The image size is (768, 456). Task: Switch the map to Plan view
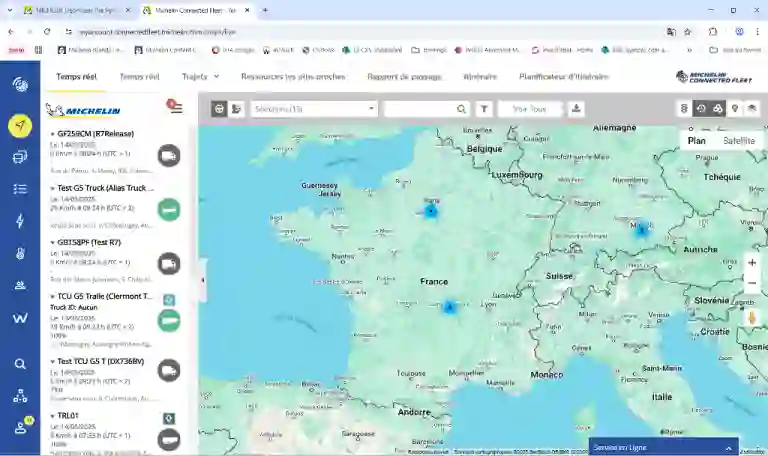[x=696, y=141]
